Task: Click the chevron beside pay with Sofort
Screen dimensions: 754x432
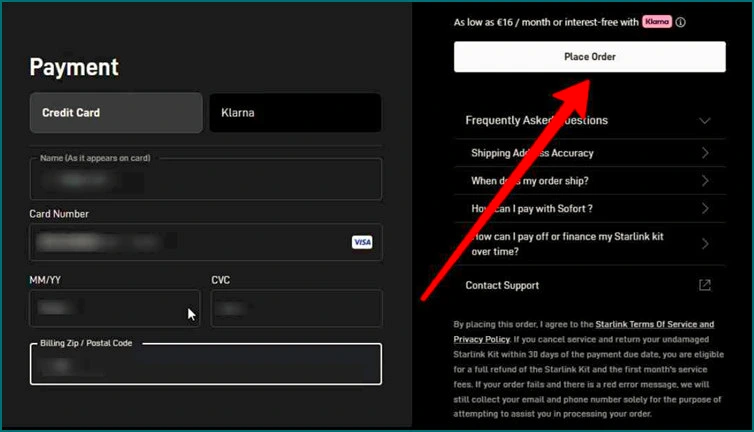Action: [705, 209]
